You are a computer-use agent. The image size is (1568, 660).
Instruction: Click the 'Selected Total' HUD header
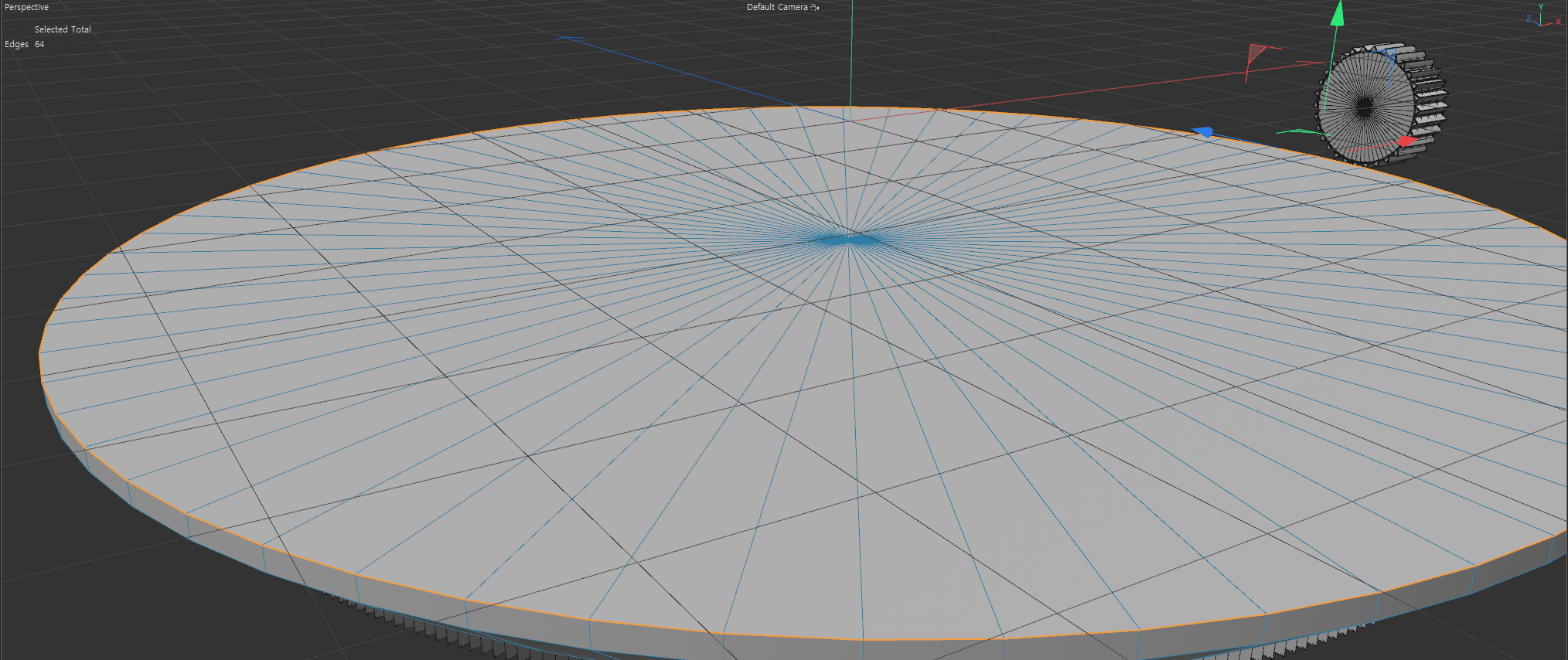63,29
